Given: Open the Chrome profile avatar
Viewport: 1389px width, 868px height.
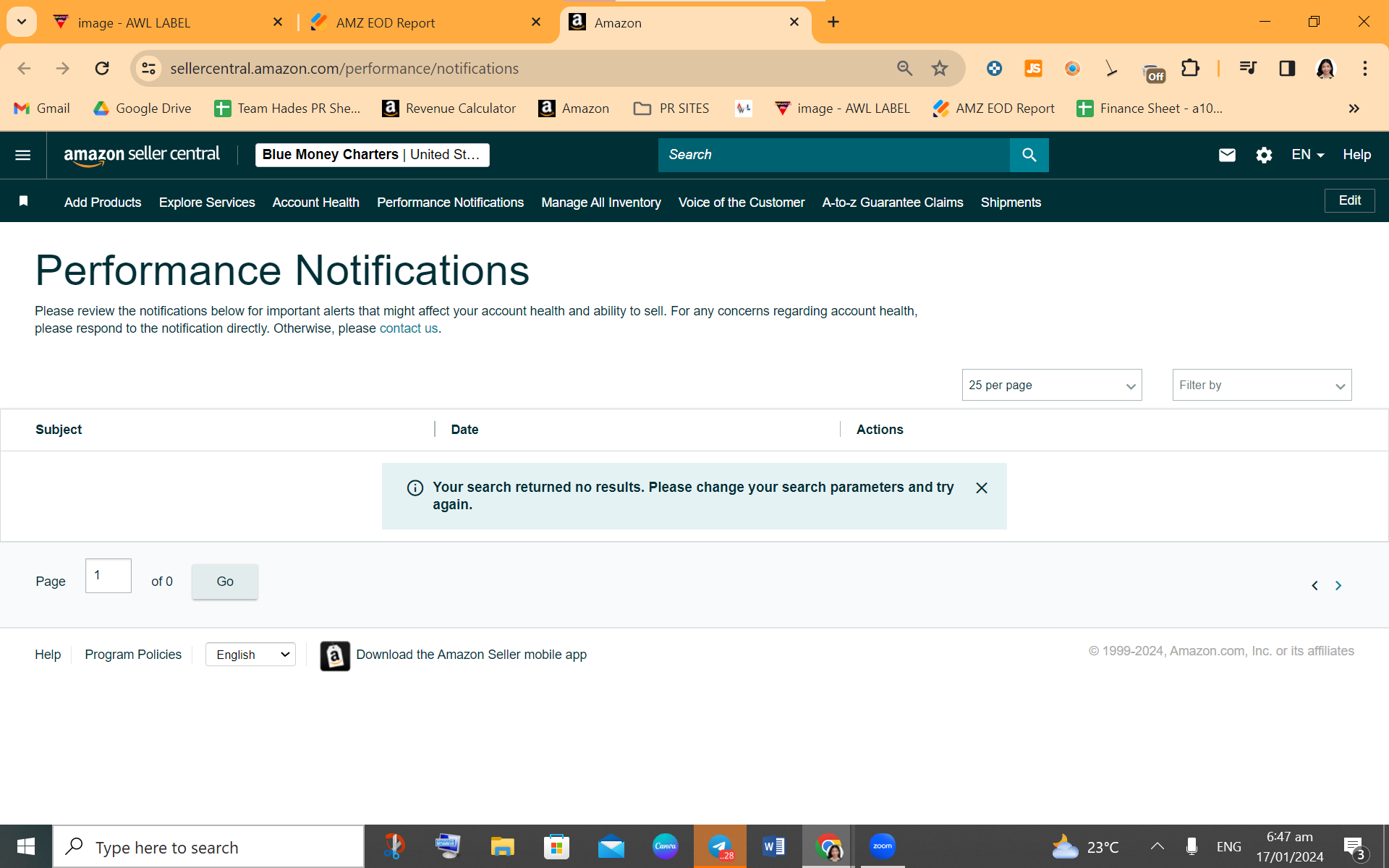Looking at the screenshot, I should point(1325,68).
